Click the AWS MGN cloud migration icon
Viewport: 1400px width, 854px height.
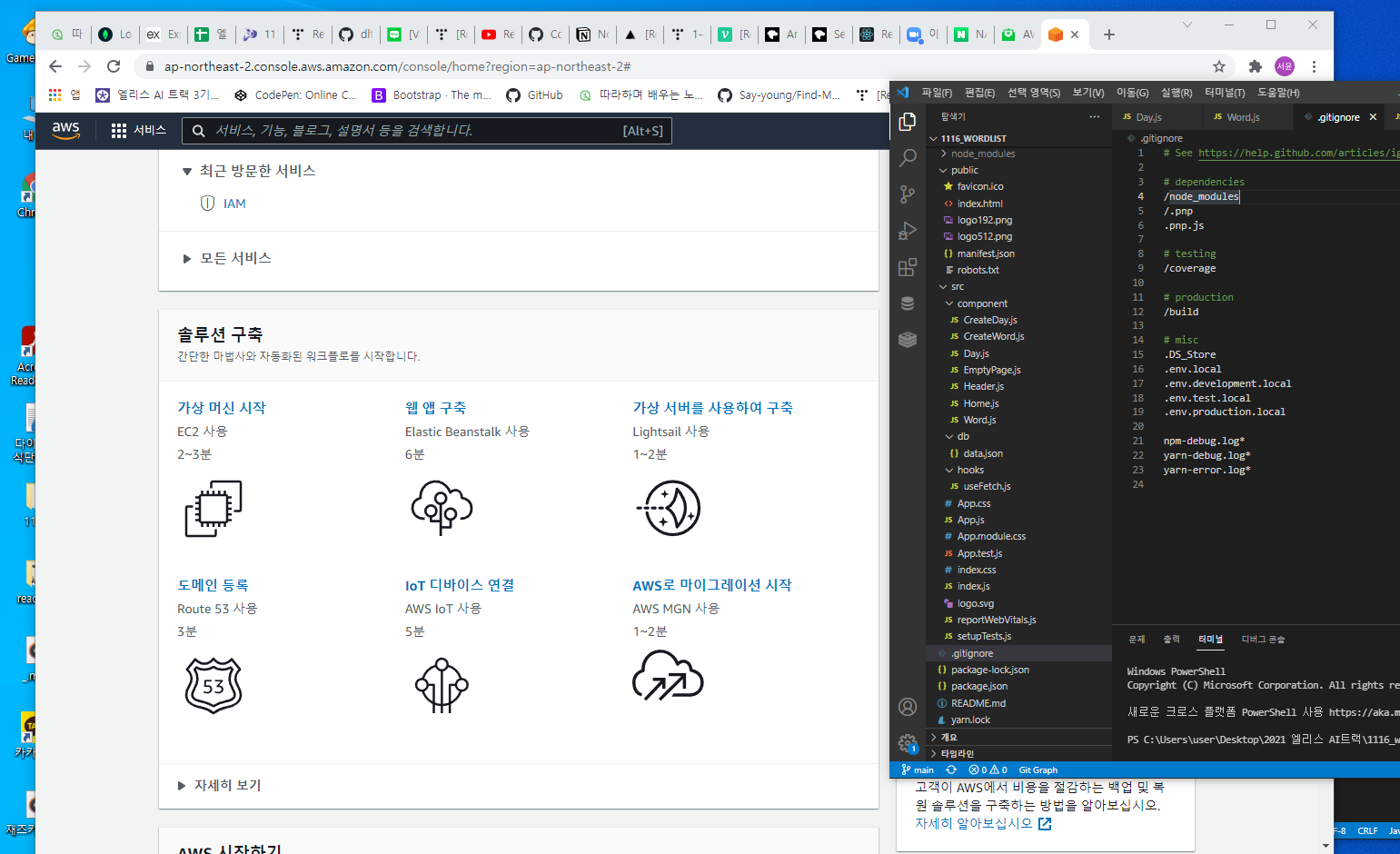[x=668, y=676]
